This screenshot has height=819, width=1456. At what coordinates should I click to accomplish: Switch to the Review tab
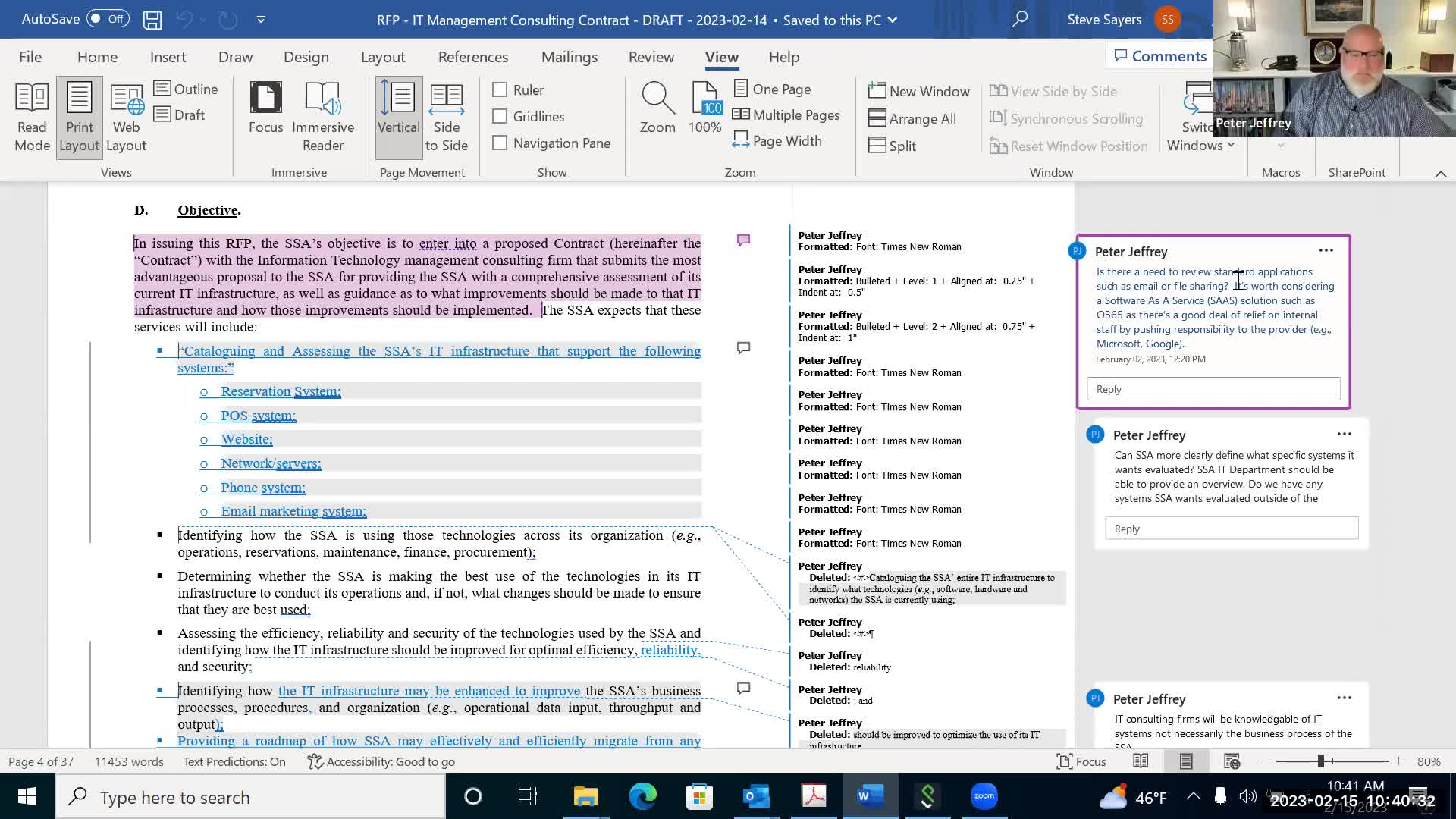(x=651, y=57)
